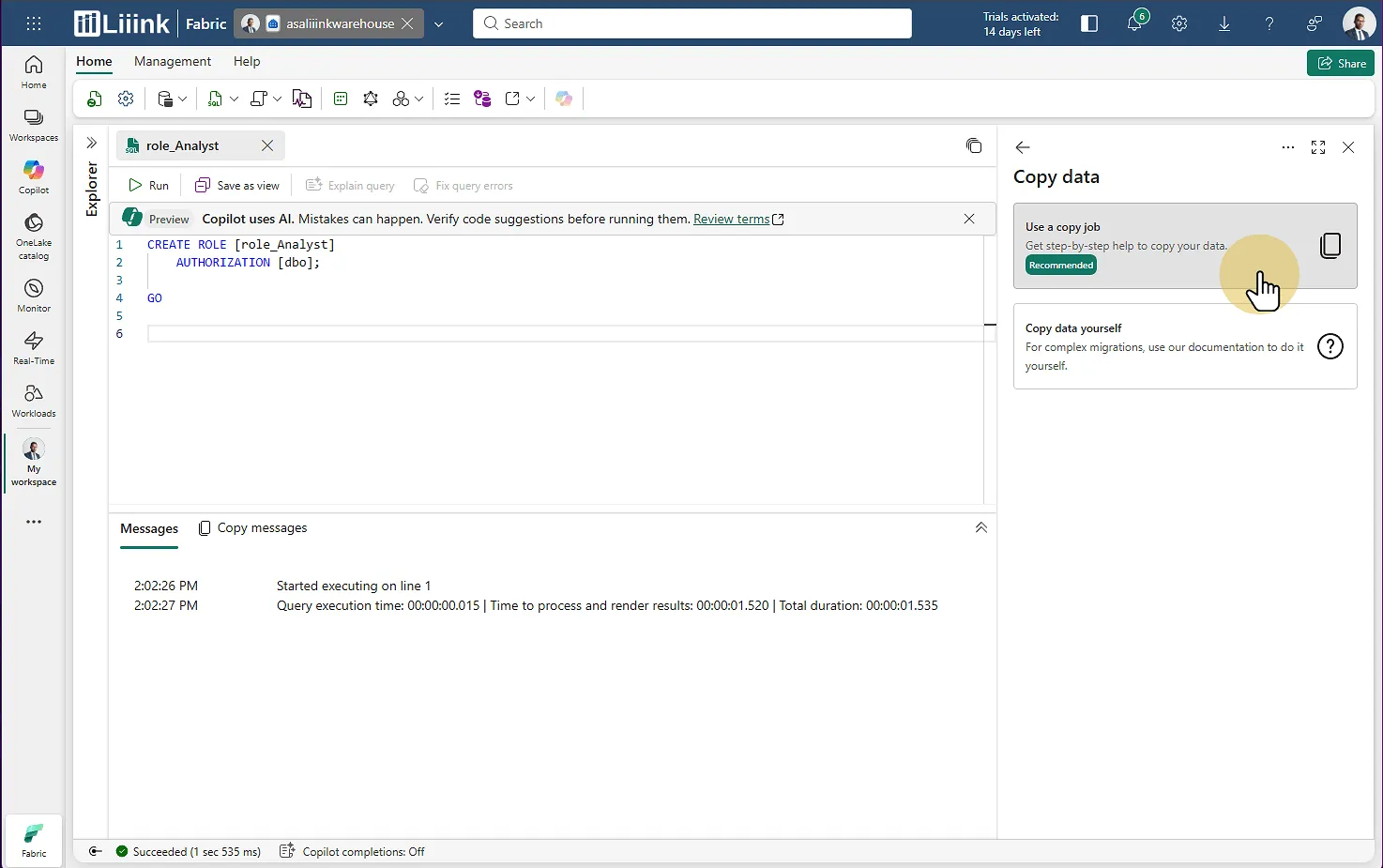Image resolution: width=1383 pixels, height=868 pixels.
Task: Open the Help ribbon tab
Action: click(247, 61)
